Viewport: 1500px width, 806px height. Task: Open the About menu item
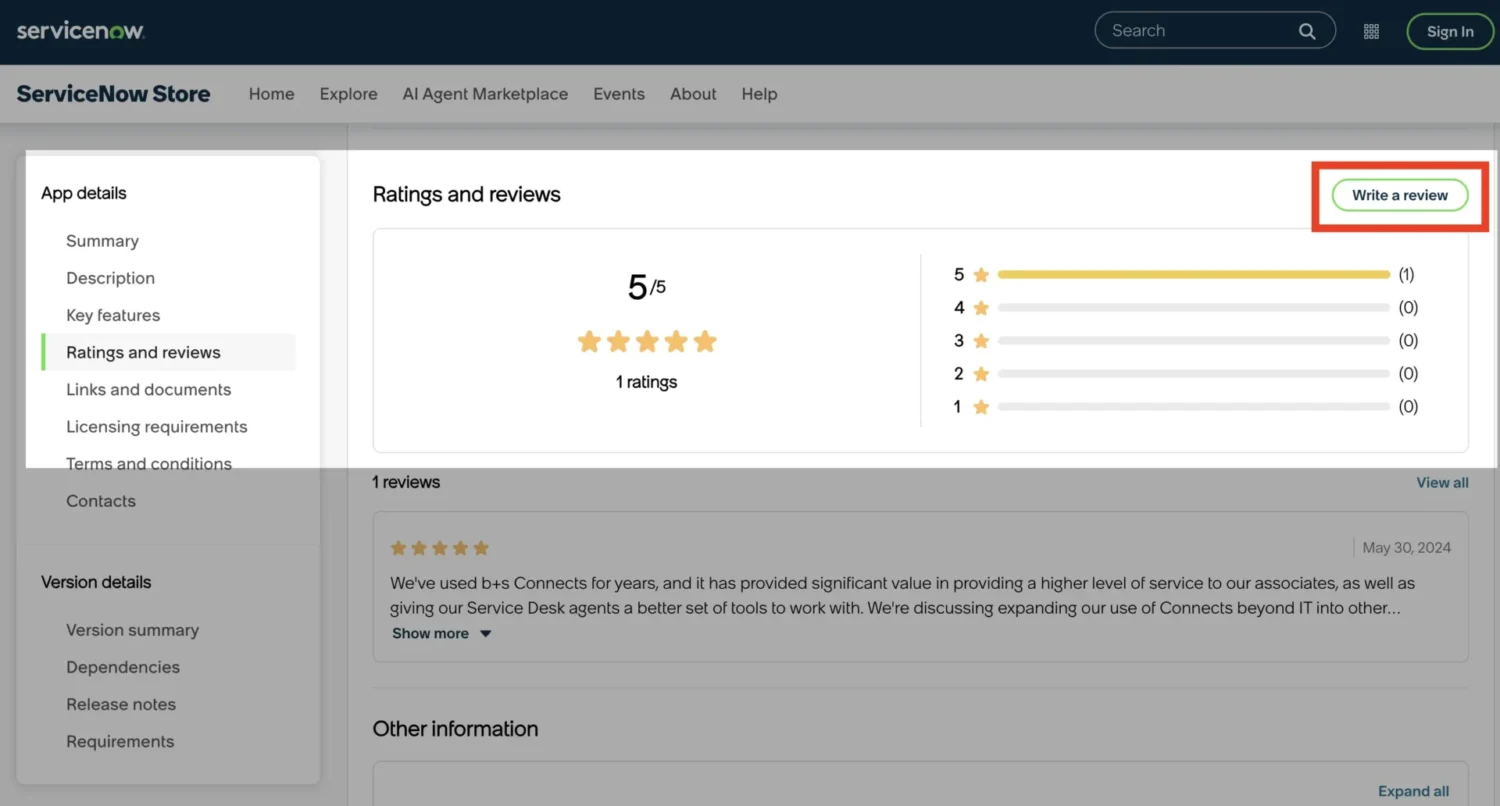click(x=693, y=94)
